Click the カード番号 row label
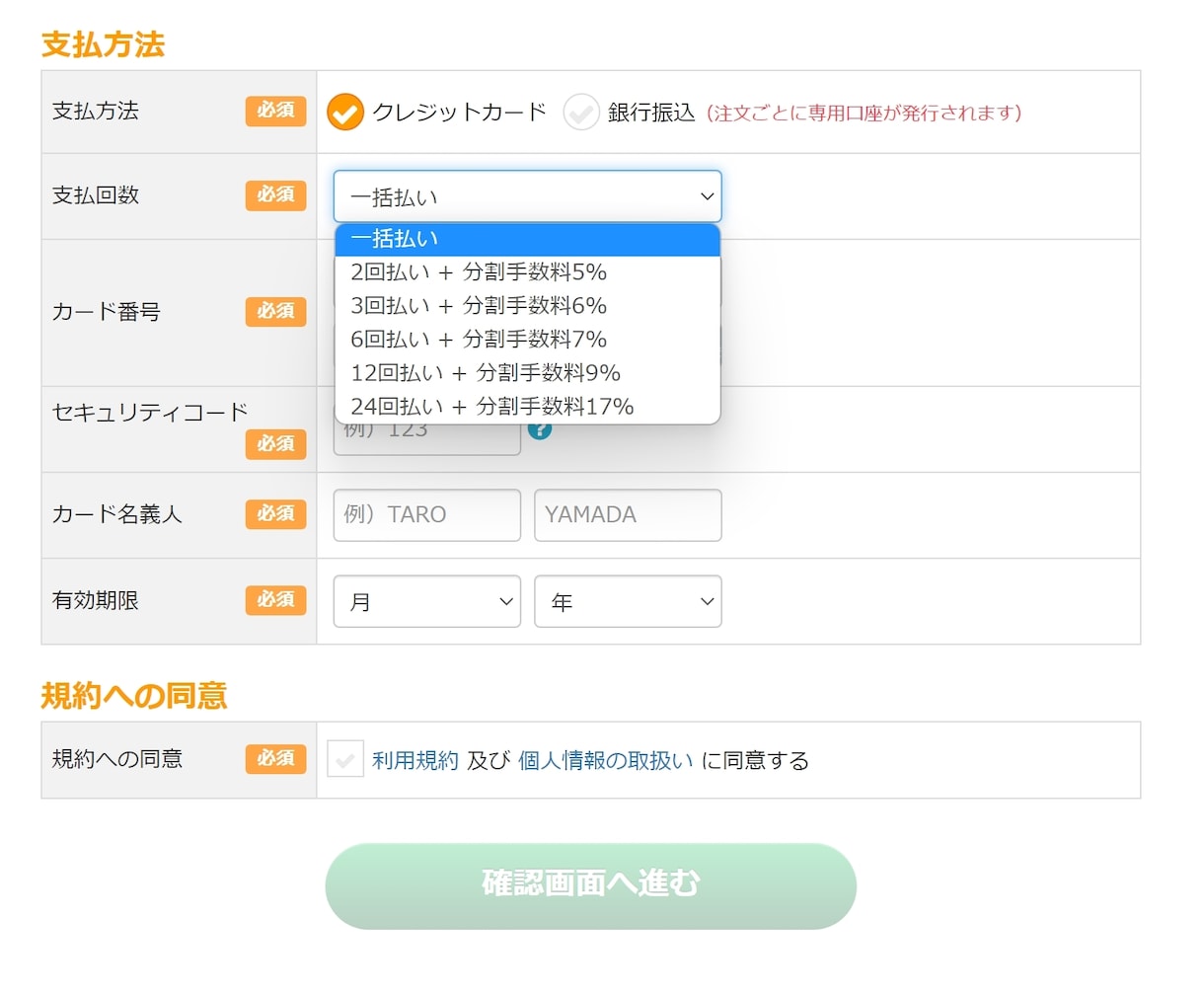This screenshot has width=1204, height=997. [x=107, y=312]
